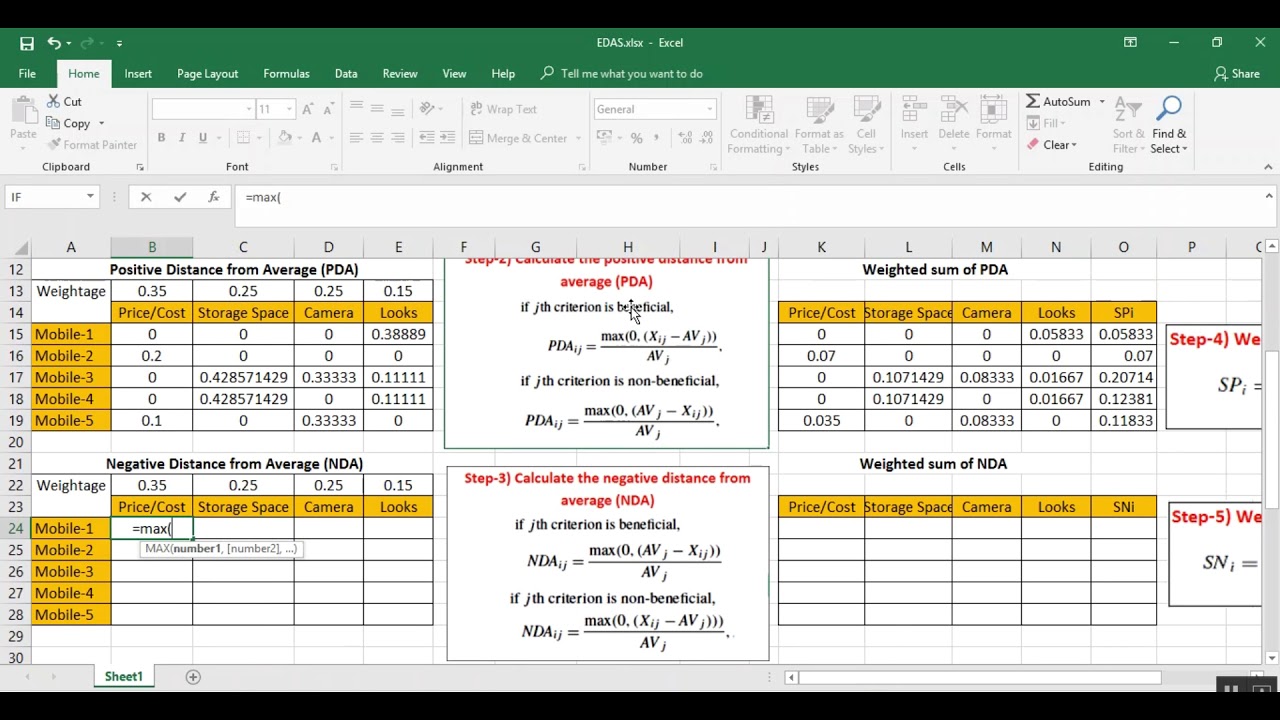Screen dimensions: 1280x720
Task: Click the Insert Function fx icon
Action: coord(213,197)
